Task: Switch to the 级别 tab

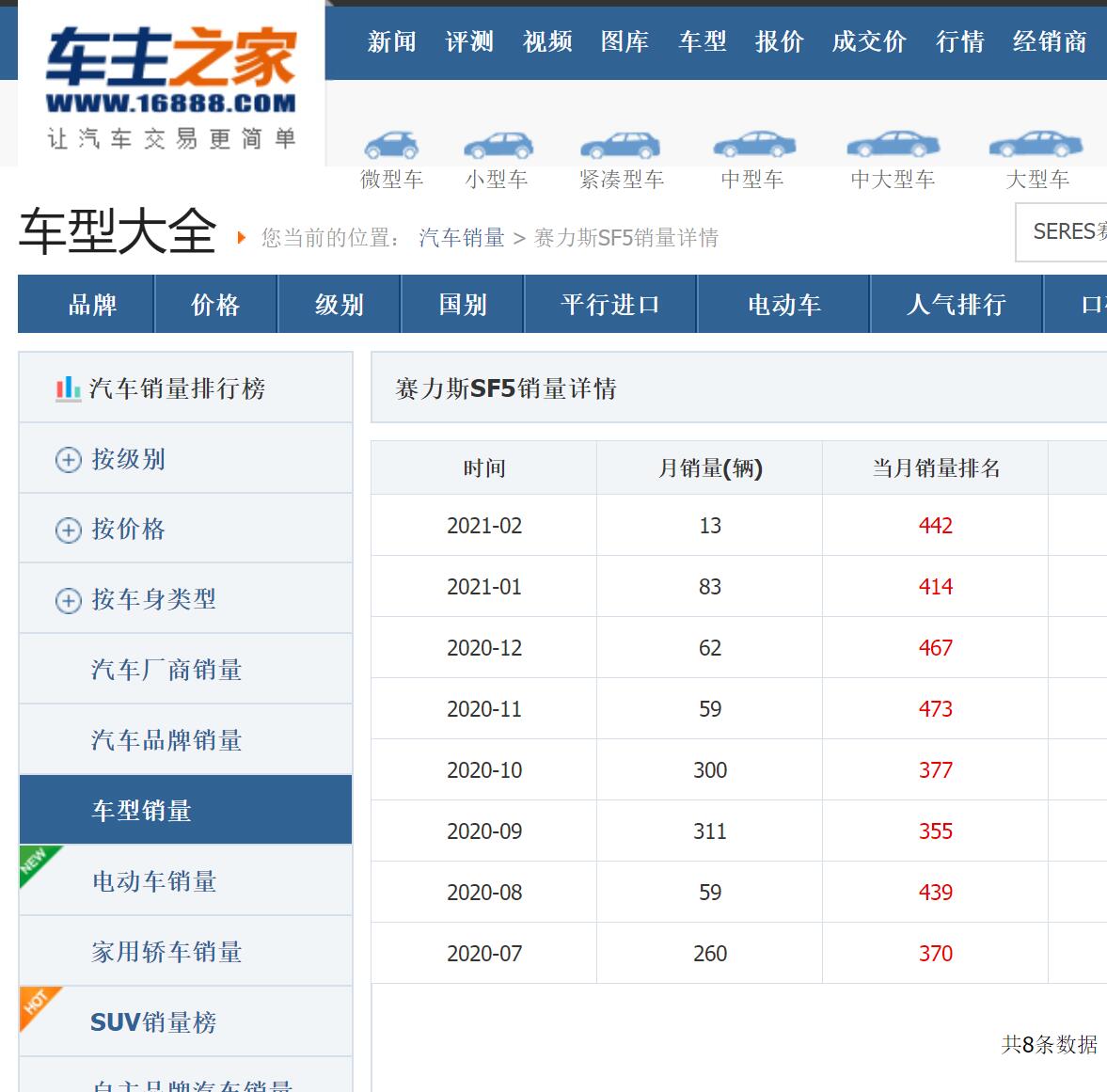Action: pos(340,304)
